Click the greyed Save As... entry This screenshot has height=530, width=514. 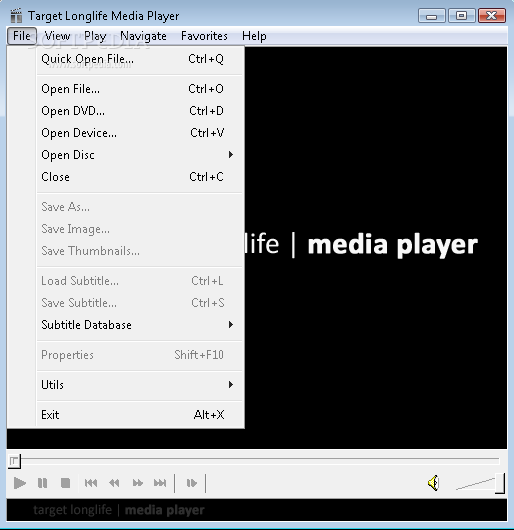140,207
